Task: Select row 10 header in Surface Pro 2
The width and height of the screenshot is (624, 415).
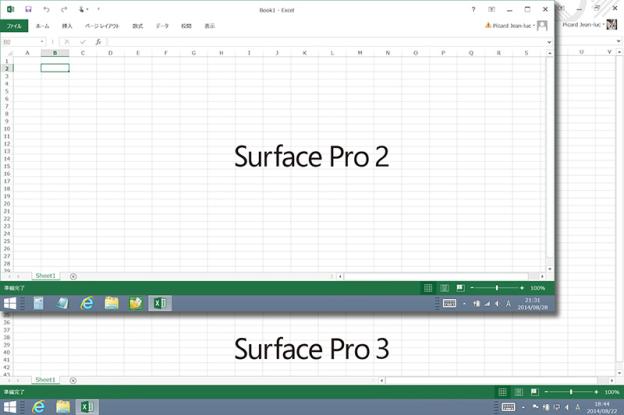Action: coord(7,129)
